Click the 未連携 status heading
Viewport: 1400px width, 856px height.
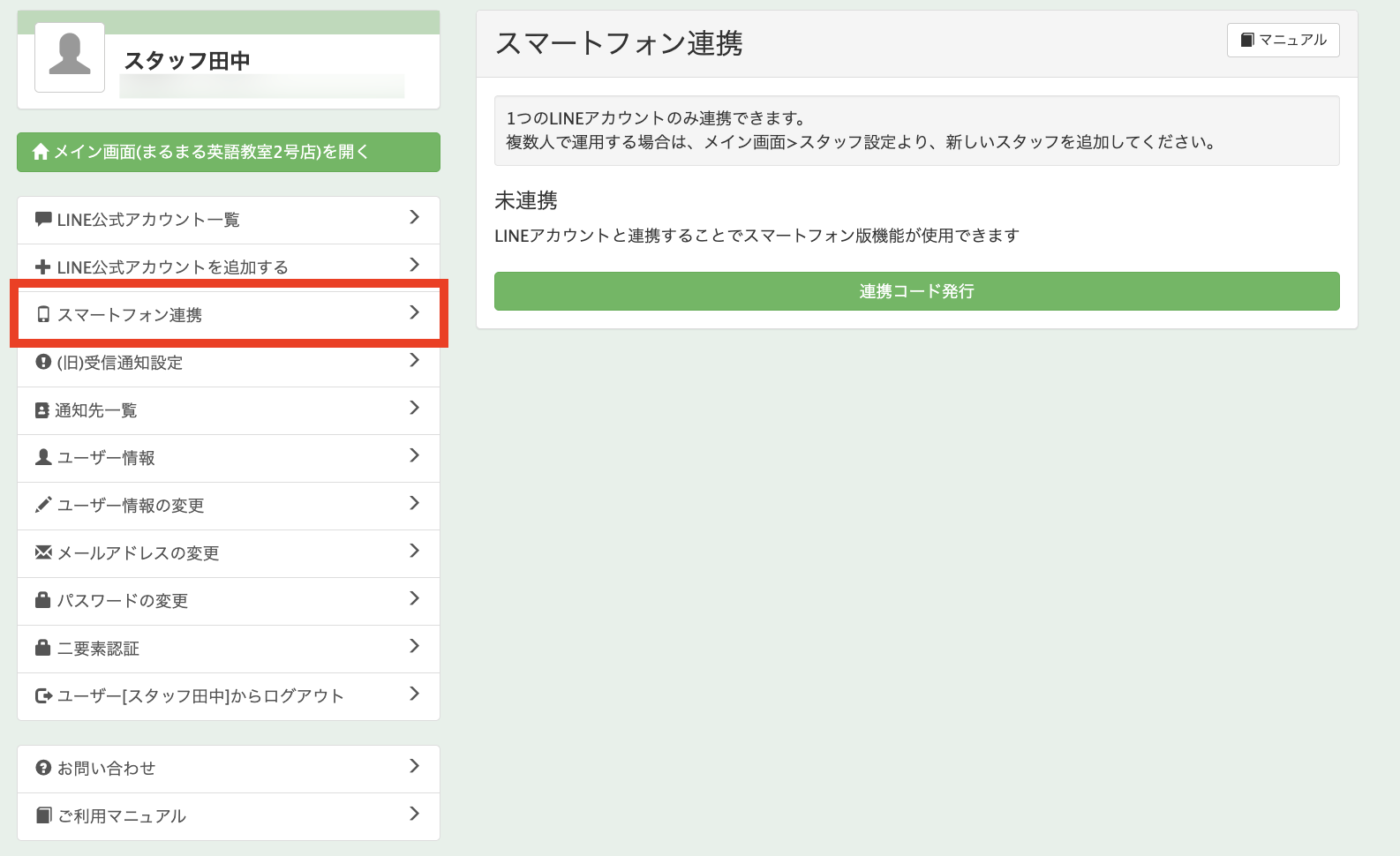point(526,200)
